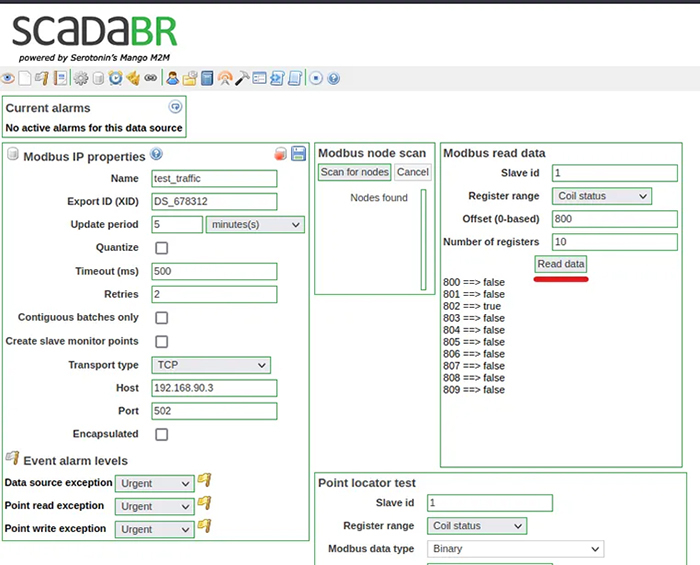Open the Data source exception level dropdown
The image size is (700, 565).
click(153, 483)
